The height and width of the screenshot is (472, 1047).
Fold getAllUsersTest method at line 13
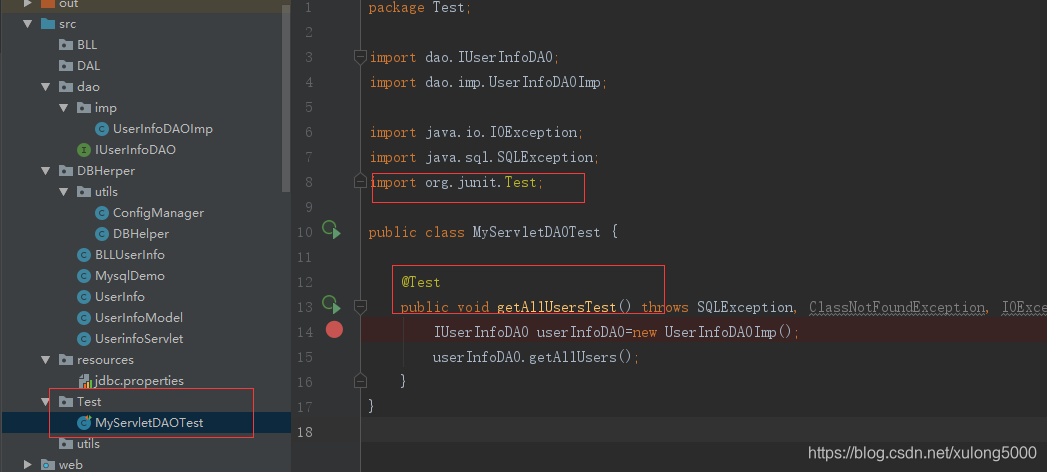(360, 307)
